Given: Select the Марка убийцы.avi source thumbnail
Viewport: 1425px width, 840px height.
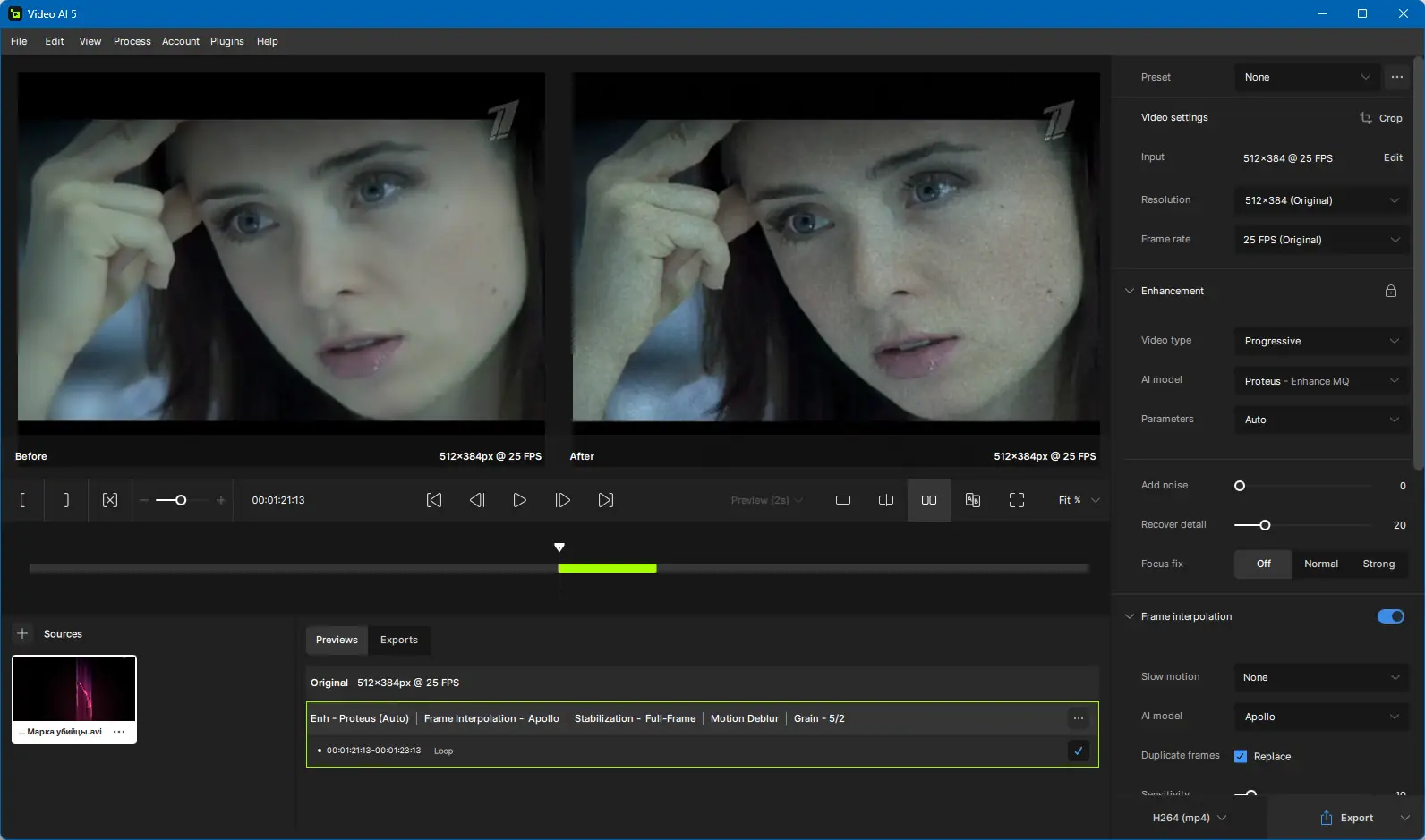Looking at the screenshot, I should [x=74, y=700].
